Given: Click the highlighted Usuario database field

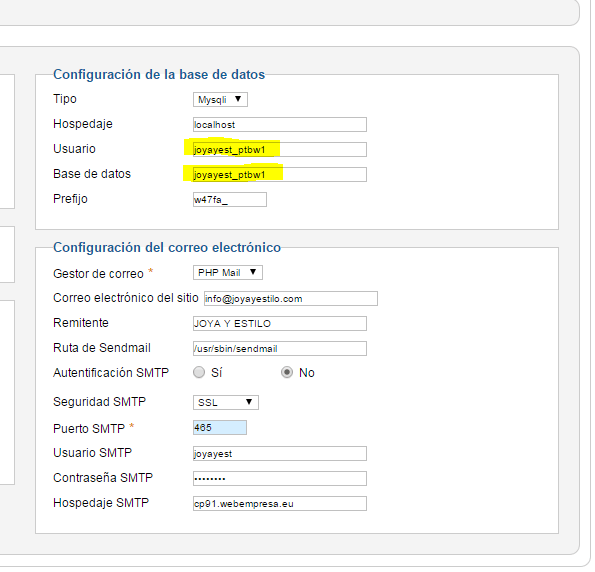Looking at the screenshot, I should pyautogui.click(x=280, y=150).
